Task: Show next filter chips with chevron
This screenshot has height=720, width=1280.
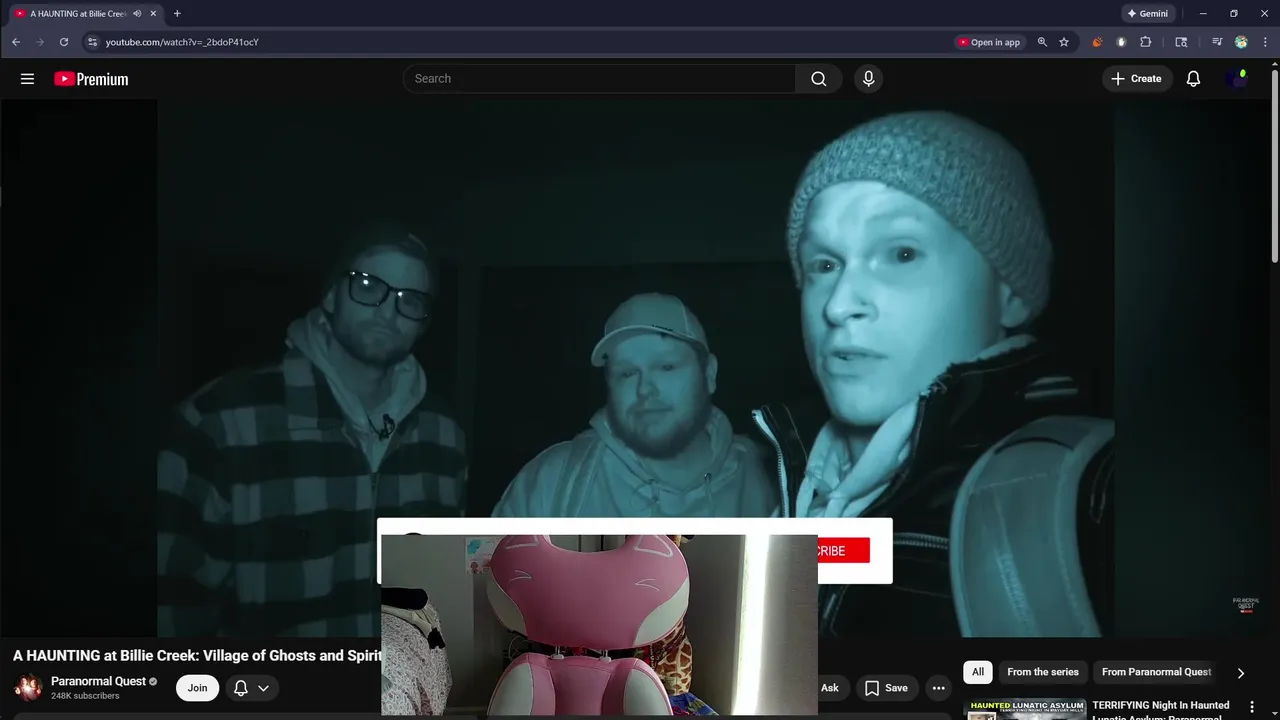Action: tap(1241, 673)
